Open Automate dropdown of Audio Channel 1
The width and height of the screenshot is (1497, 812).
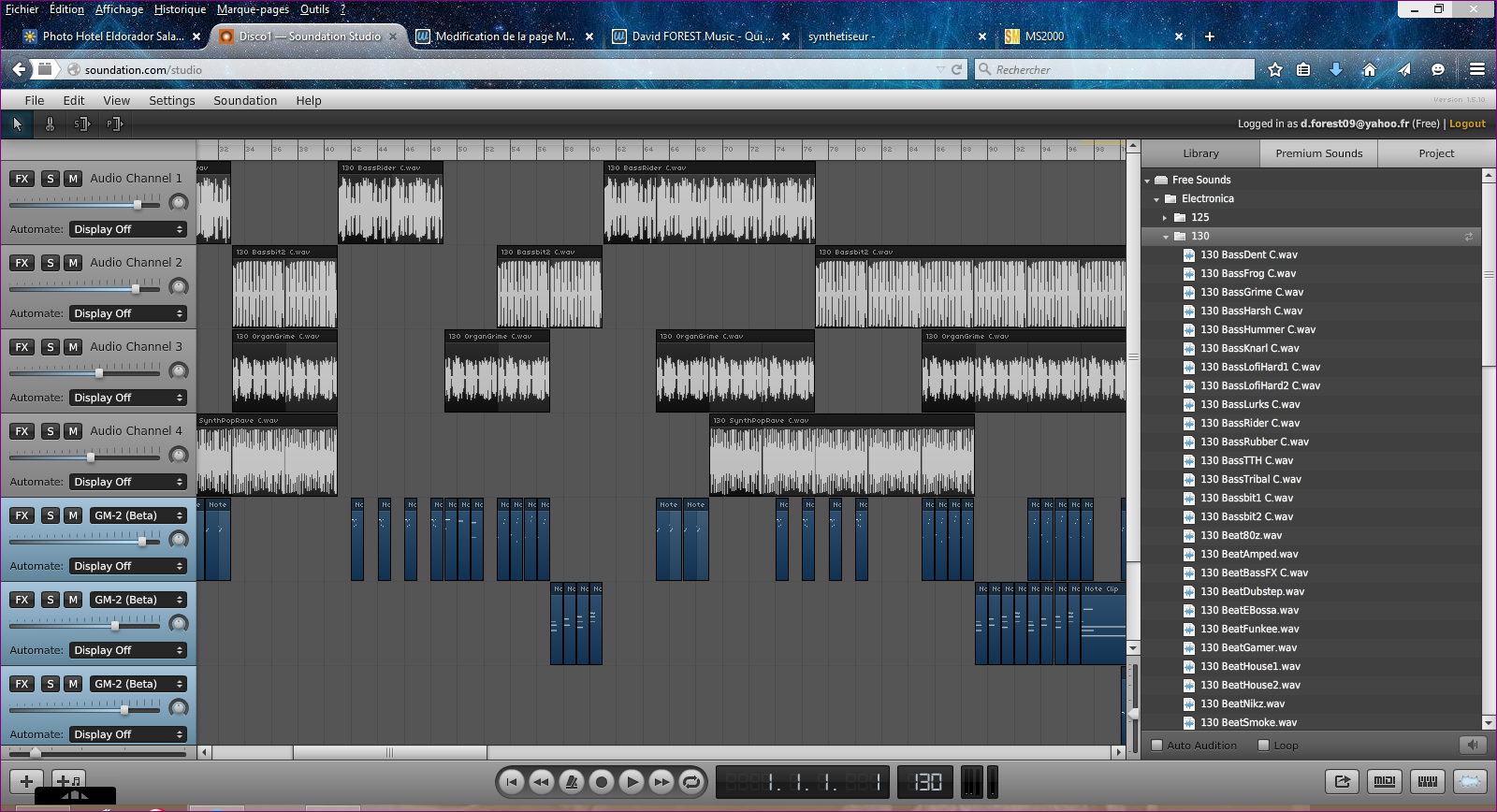point(128,229)
